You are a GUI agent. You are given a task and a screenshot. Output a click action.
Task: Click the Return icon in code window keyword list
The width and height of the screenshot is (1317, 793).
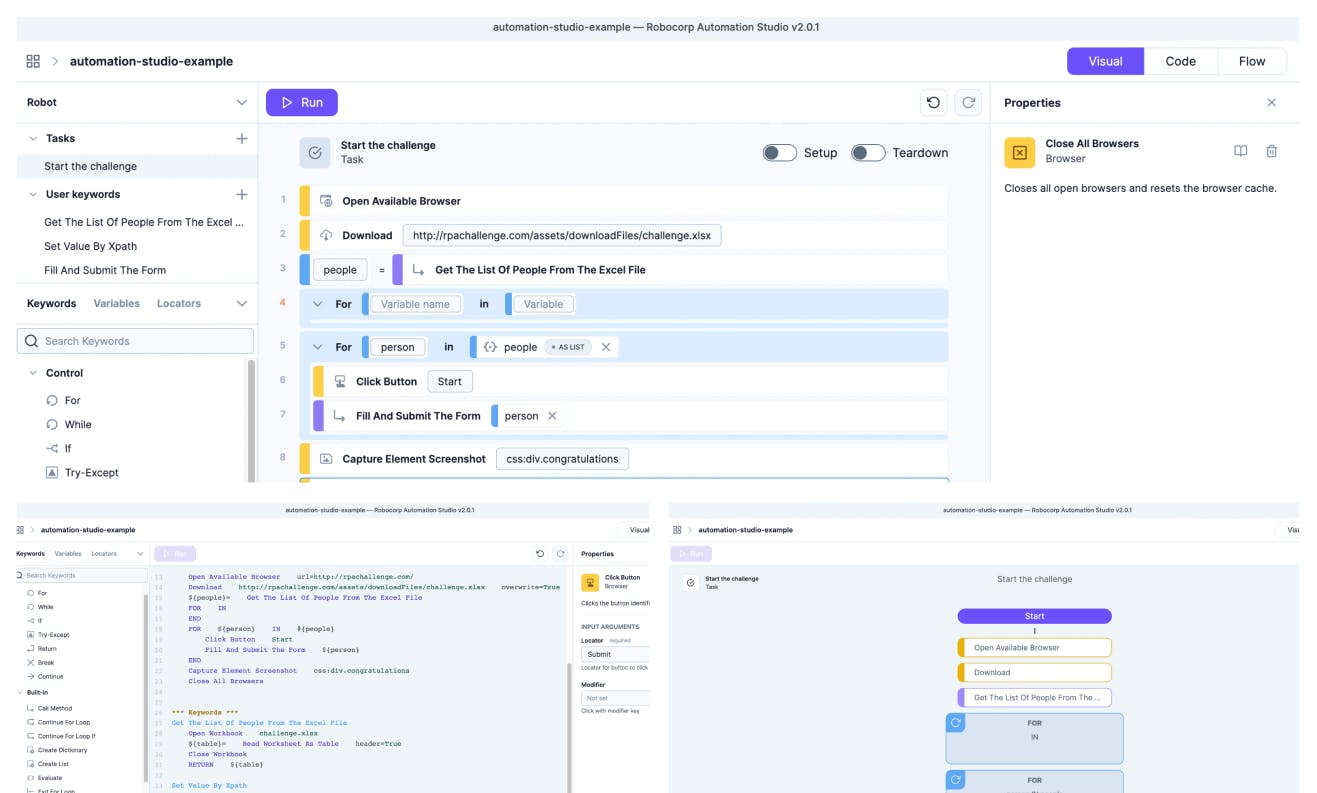coord(30,649)
